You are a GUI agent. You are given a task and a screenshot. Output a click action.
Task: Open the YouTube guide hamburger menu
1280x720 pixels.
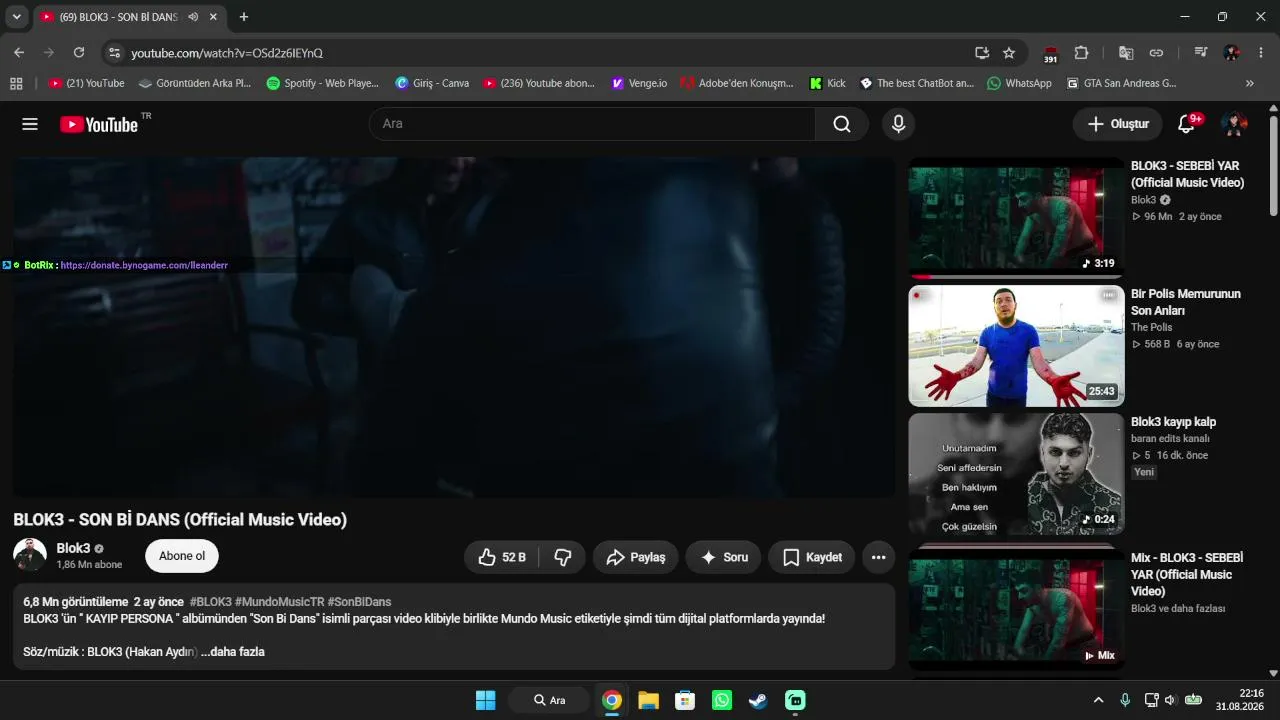tap(30, 124)
